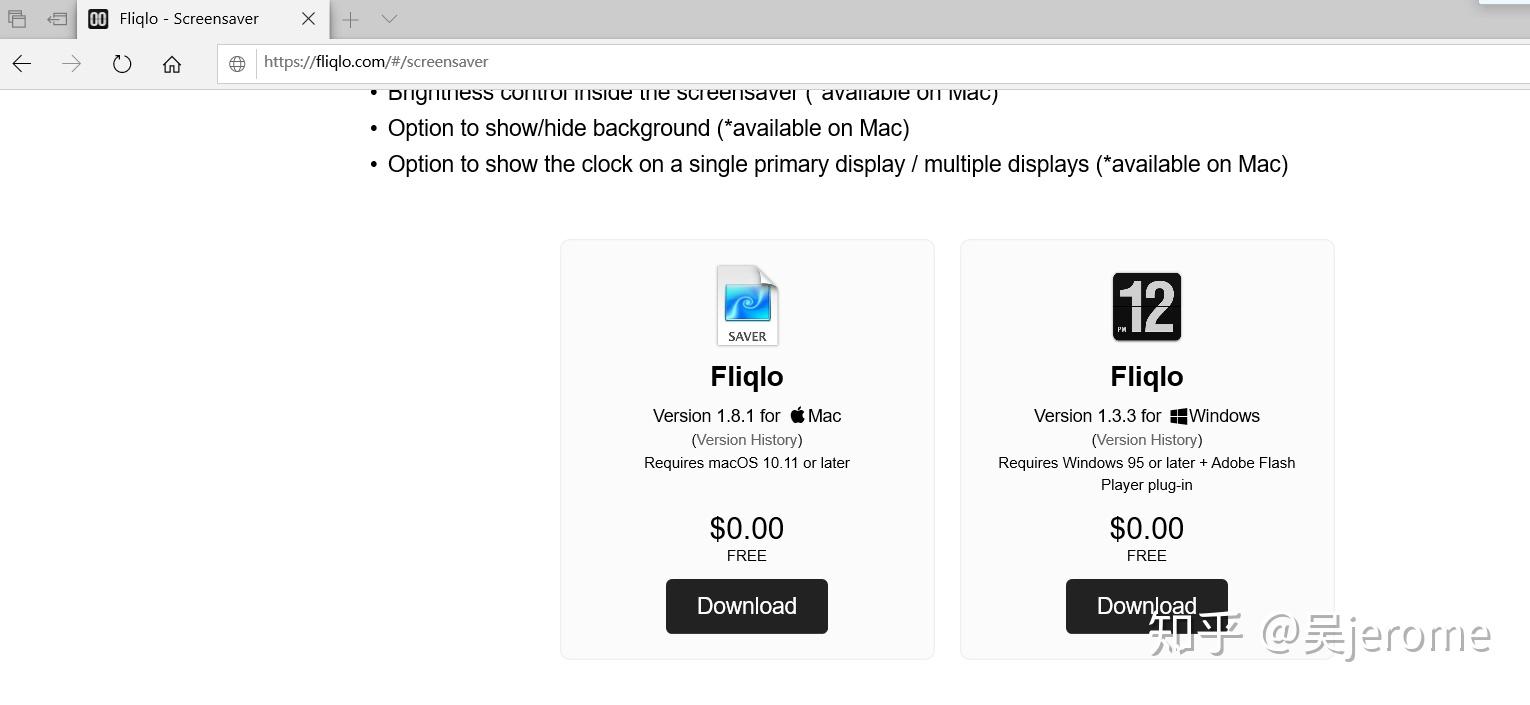
Task: Open Mac Version History link
Action: pos(747,440)
